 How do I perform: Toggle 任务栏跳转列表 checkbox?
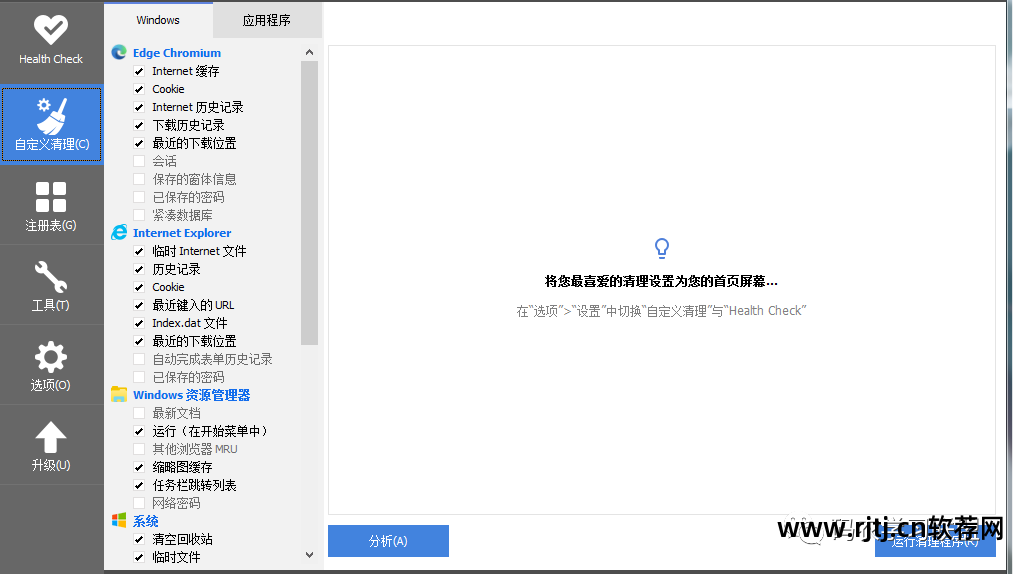[139, 485]
